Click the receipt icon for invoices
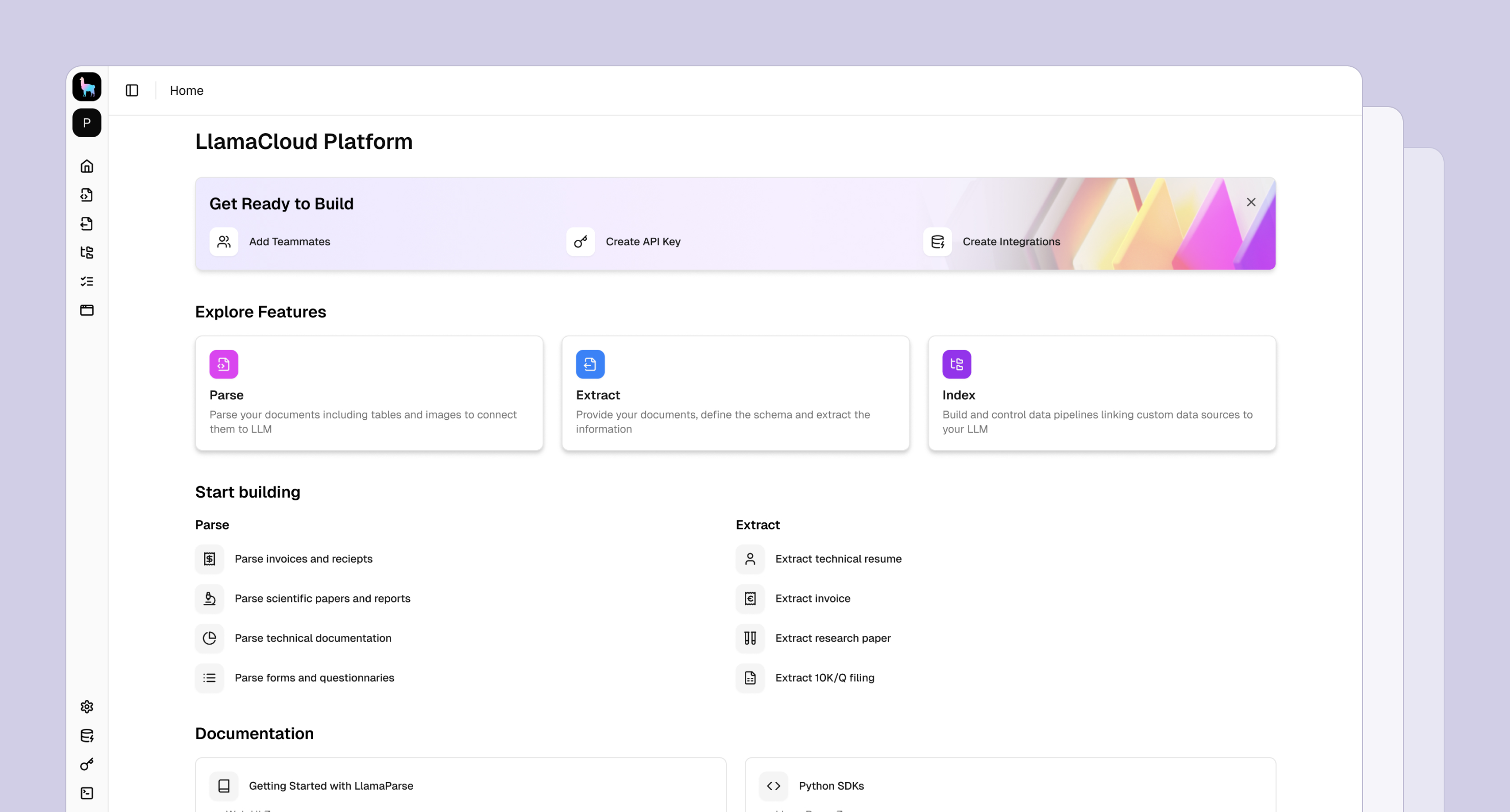Screen dimensions: 1510x812 209,559
